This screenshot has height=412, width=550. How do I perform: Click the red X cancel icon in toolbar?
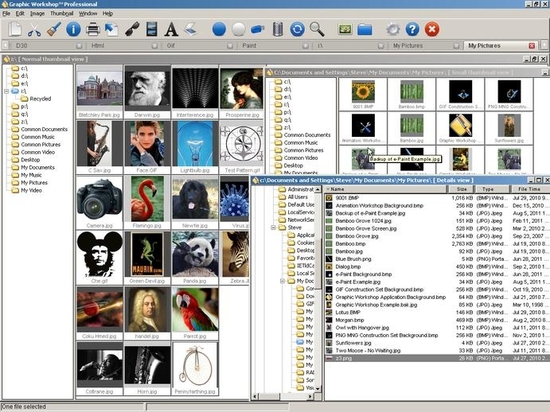(432, 29)
